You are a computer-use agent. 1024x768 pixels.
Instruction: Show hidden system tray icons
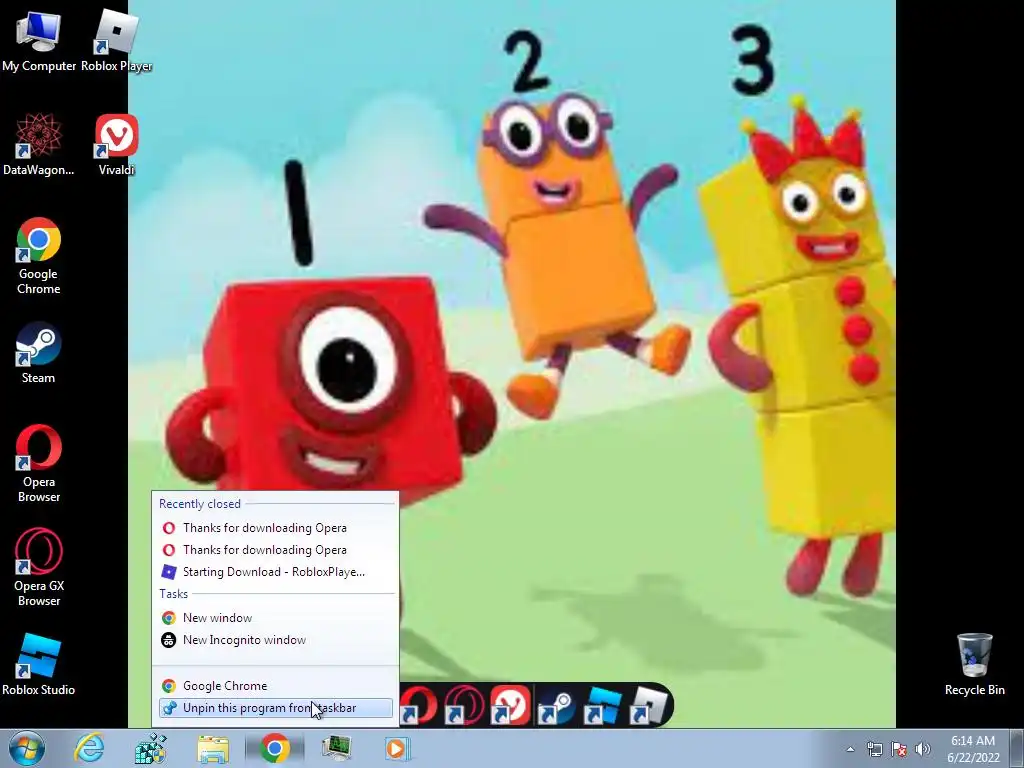850,749
